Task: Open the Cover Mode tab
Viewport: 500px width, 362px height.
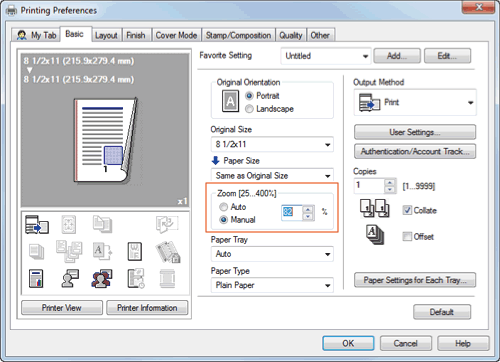Action: 176,35
